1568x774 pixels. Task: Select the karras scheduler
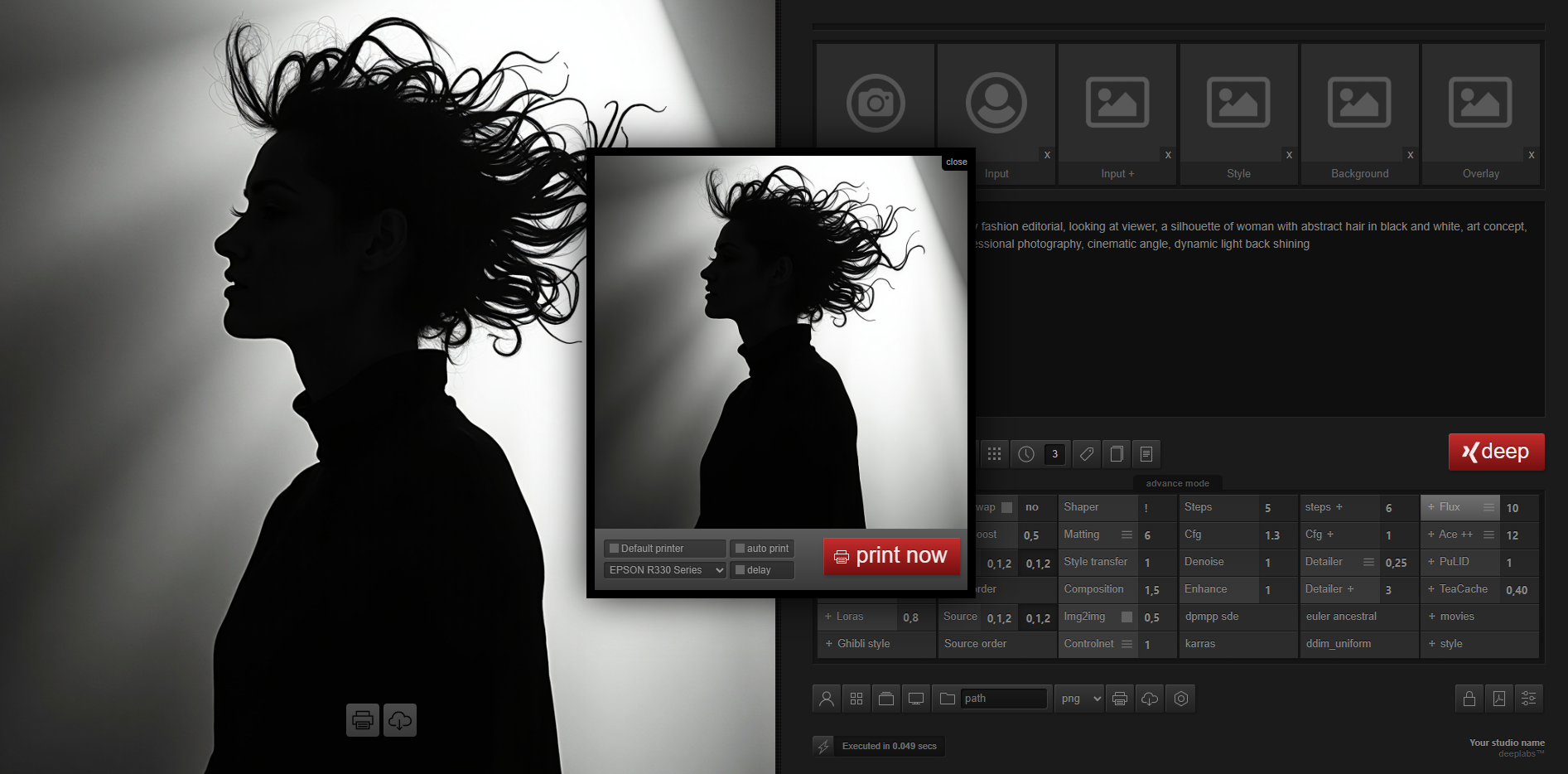tap(1238, 644)
